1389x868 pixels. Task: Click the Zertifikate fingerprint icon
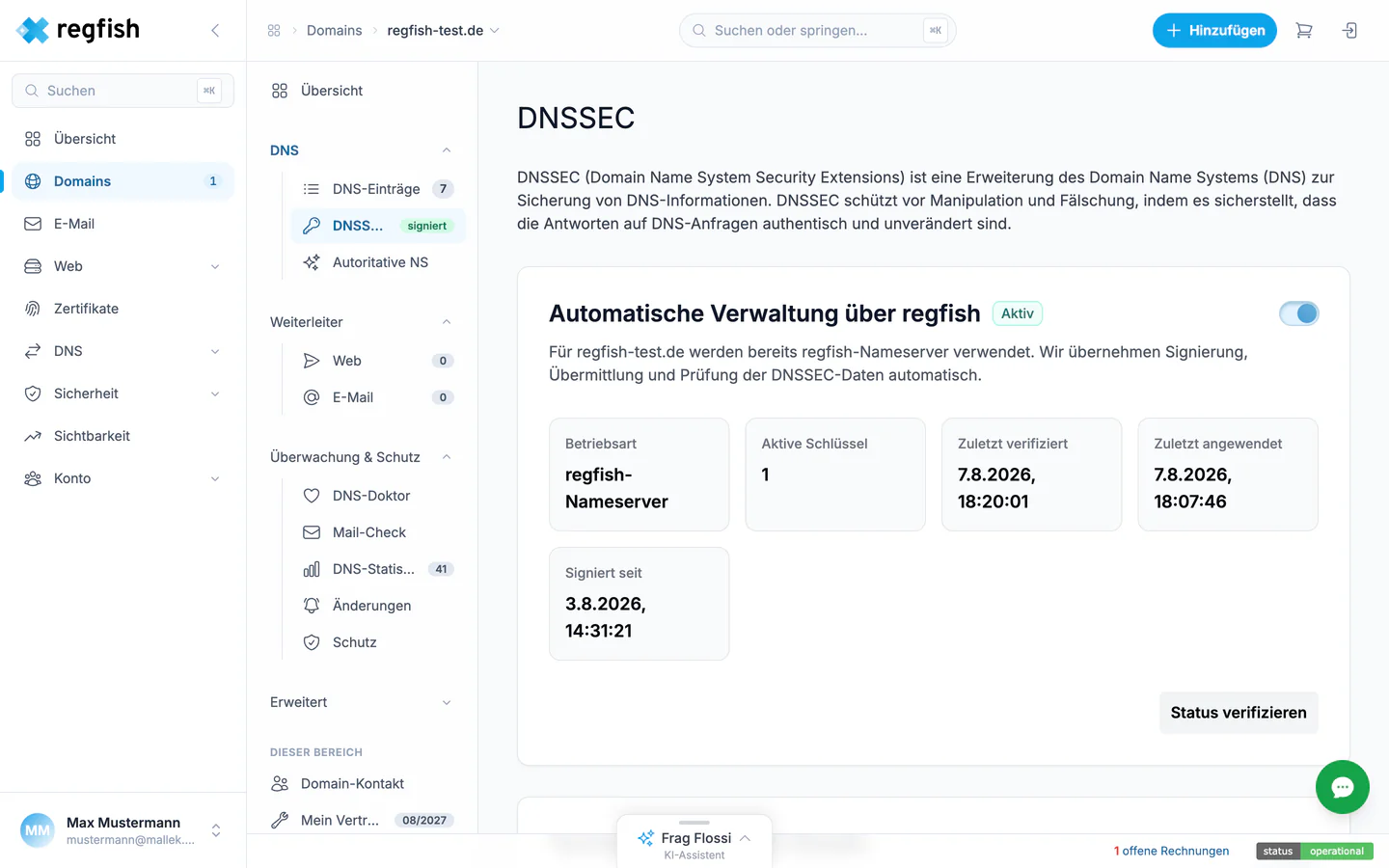(x=33, y=309)
